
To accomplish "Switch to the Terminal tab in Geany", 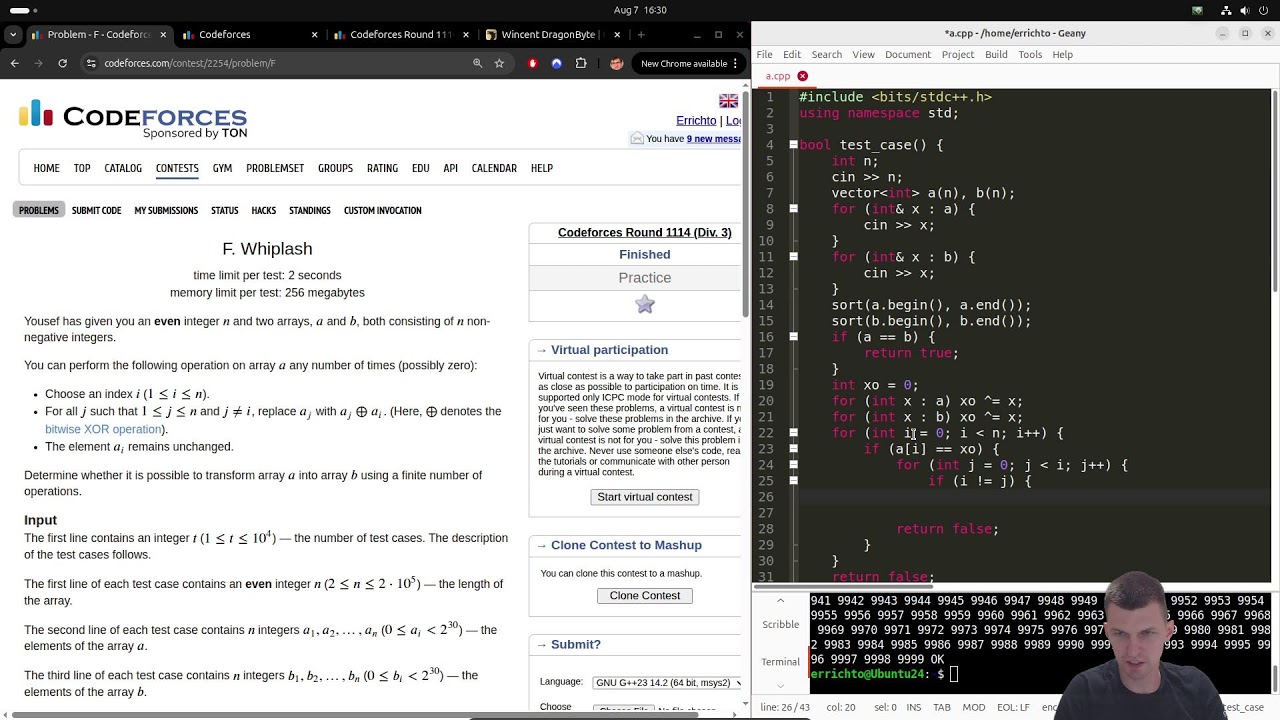I will point(781,662).
